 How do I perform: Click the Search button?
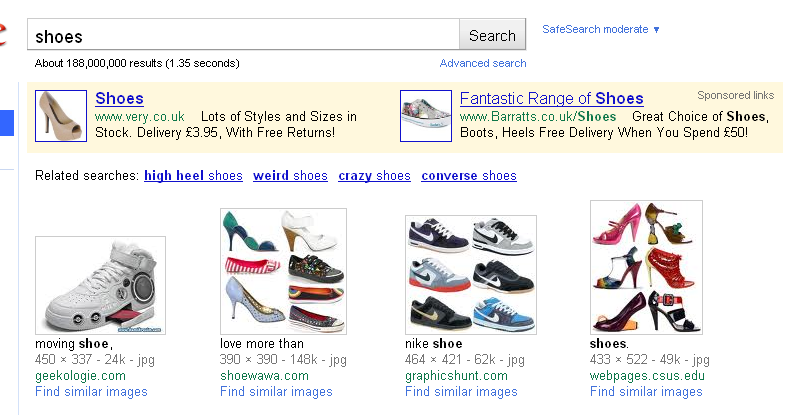point(492,35)
